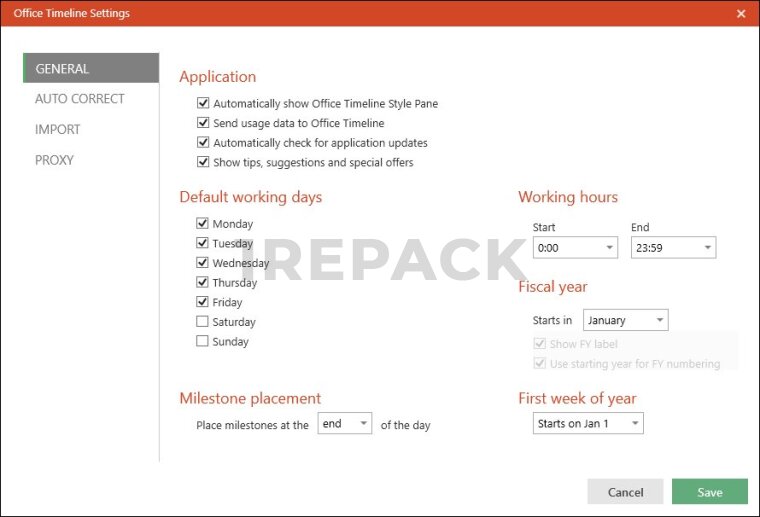This screenshot has width=760, height=517.
Task: Open the AUTO CORRECT settings tab
Action: (x=80, y=99)
